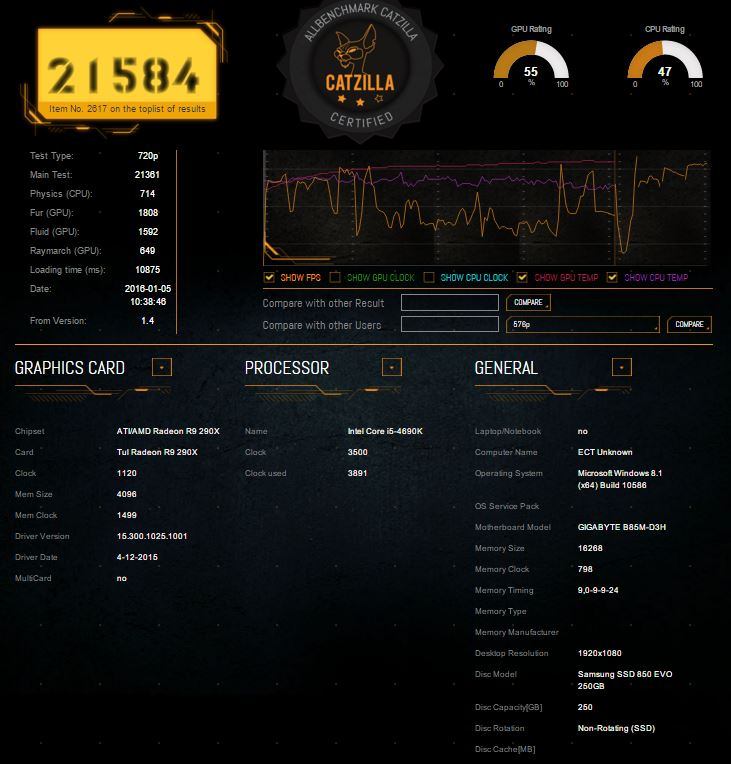The width and height of the screenshot is (731, 764).
Task: Uncheck the SHOW GPU TEMP checkbox
Action: tap(522, 277)
